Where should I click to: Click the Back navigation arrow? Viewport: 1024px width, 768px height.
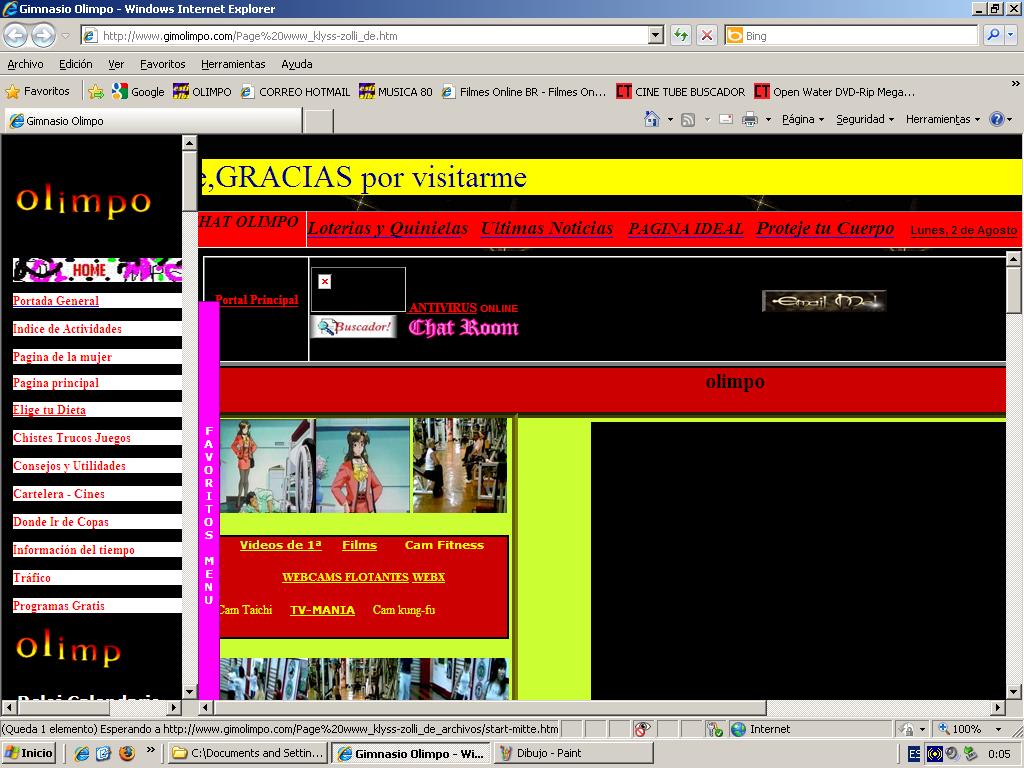(x=16, y=36)
